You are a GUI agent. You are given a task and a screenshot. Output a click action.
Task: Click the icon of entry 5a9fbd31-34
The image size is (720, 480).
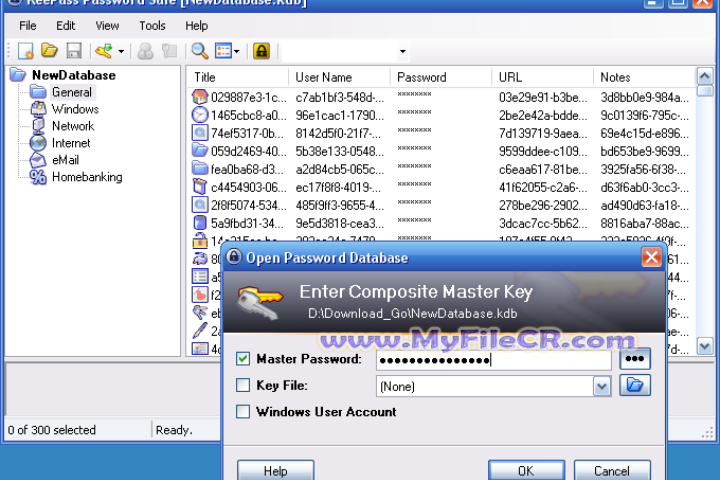[200, 223]
